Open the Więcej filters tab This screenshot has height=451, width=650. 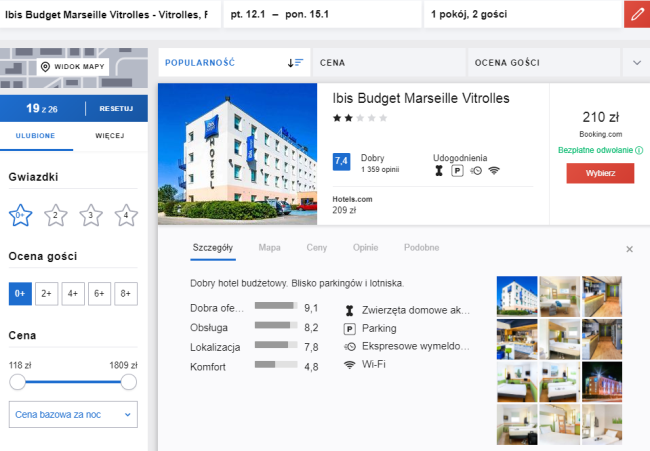point(110,136)
